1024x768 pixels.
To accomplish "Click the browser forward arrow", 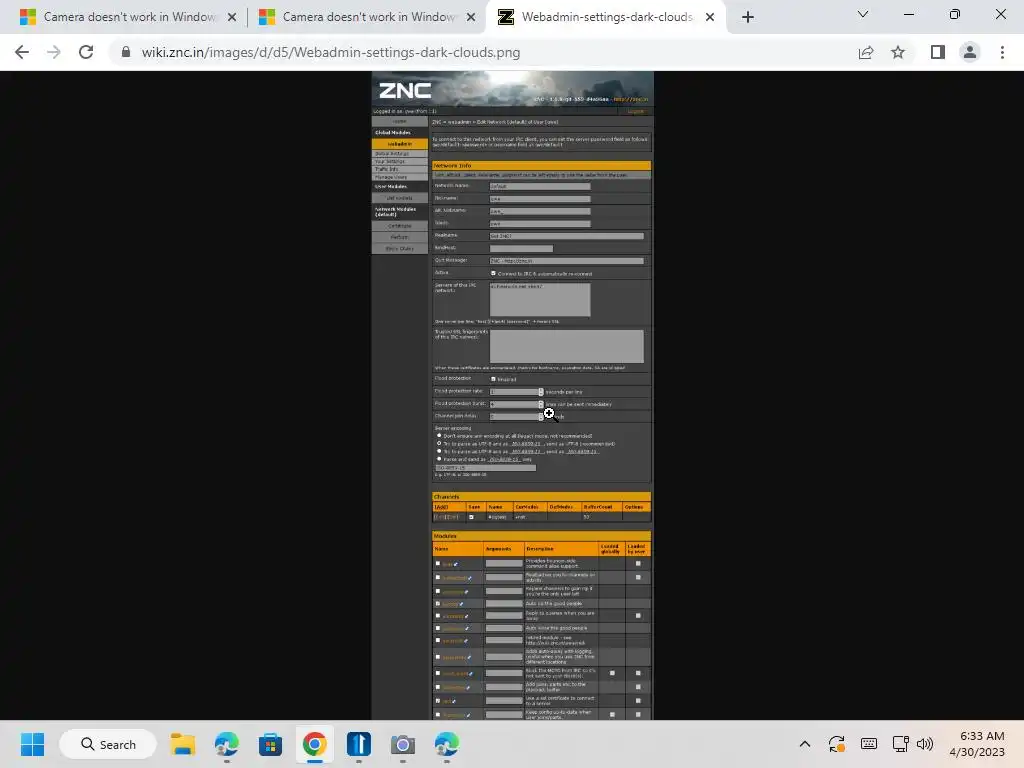I will [54, 52].
